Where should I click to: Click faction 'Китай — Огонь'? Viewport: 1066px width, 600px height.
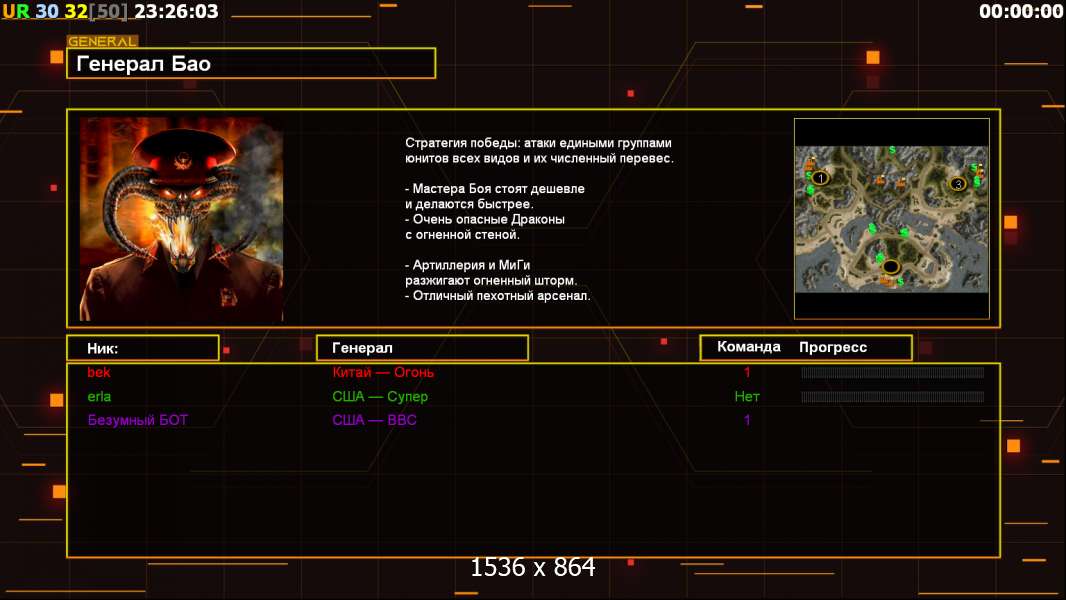383,372
